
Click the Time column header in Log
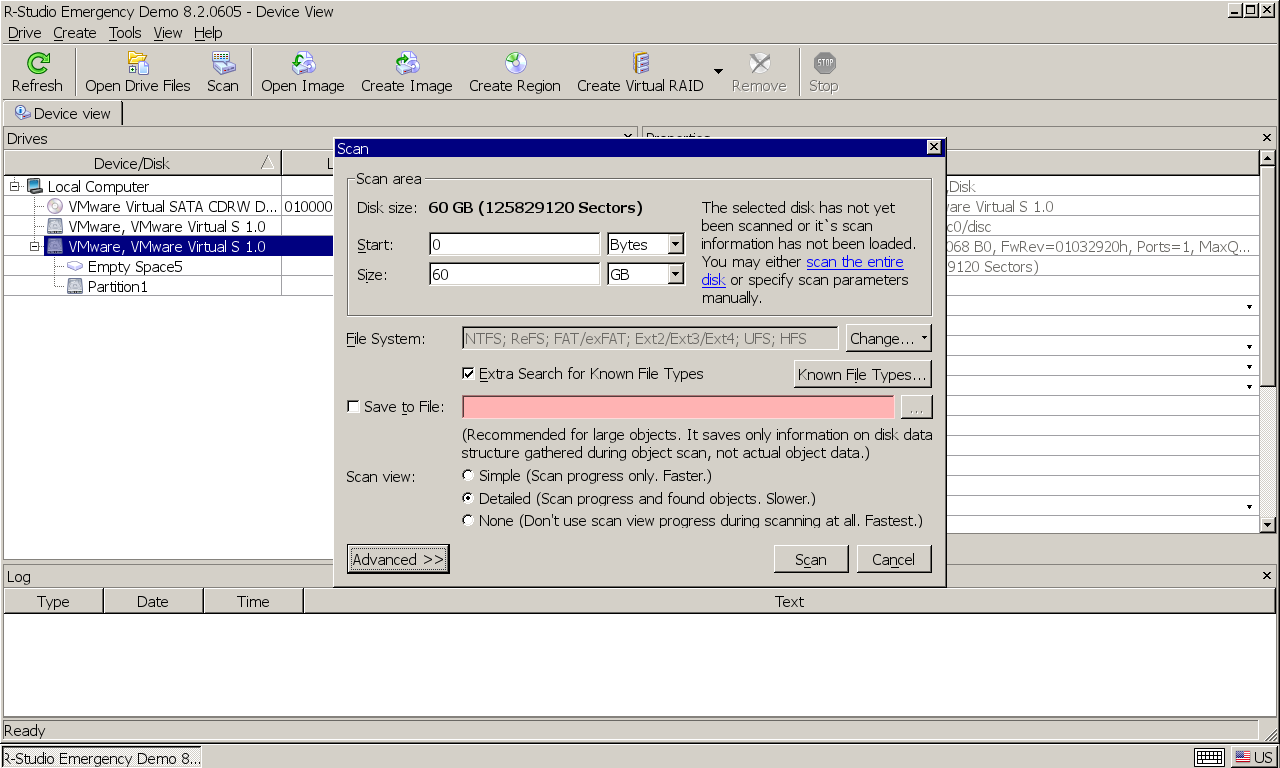tap(253, 601)
